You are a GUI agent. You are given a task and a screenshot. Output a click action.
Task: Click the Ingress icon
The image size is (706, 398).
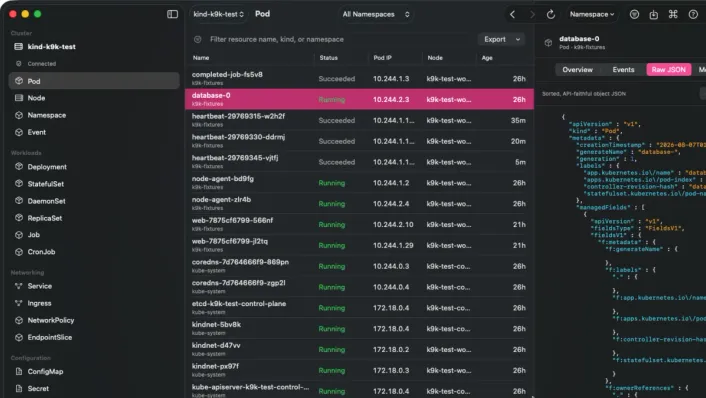[x=19, y=303]
